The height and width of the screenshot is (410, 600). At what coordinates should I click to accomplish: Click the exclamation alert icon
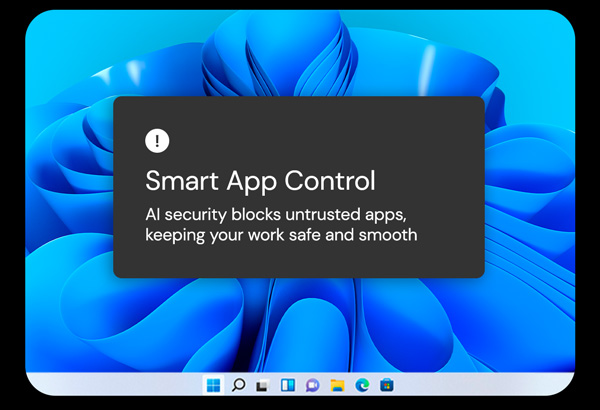pos(157,140)
